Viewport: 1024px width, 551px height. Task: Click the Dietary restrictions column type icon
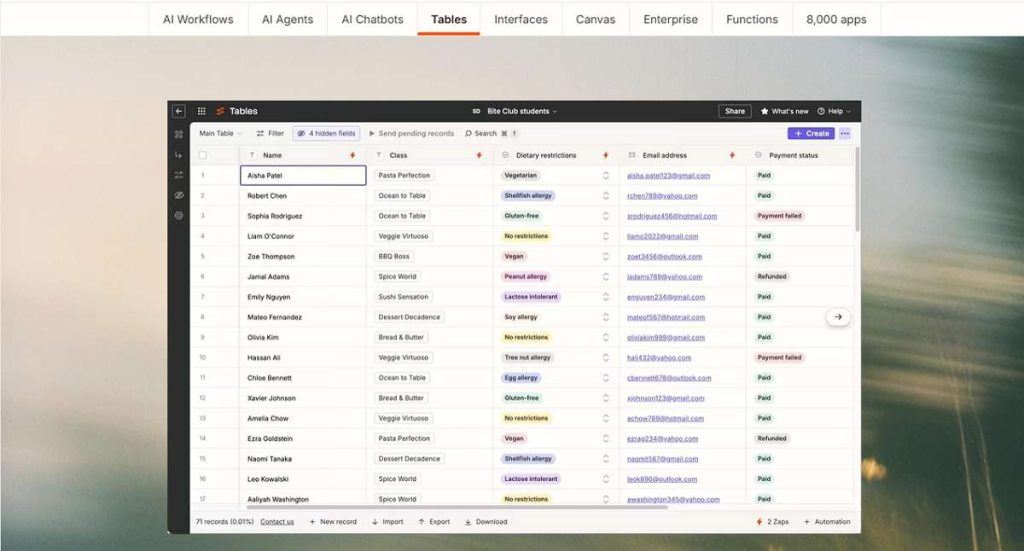505,155
